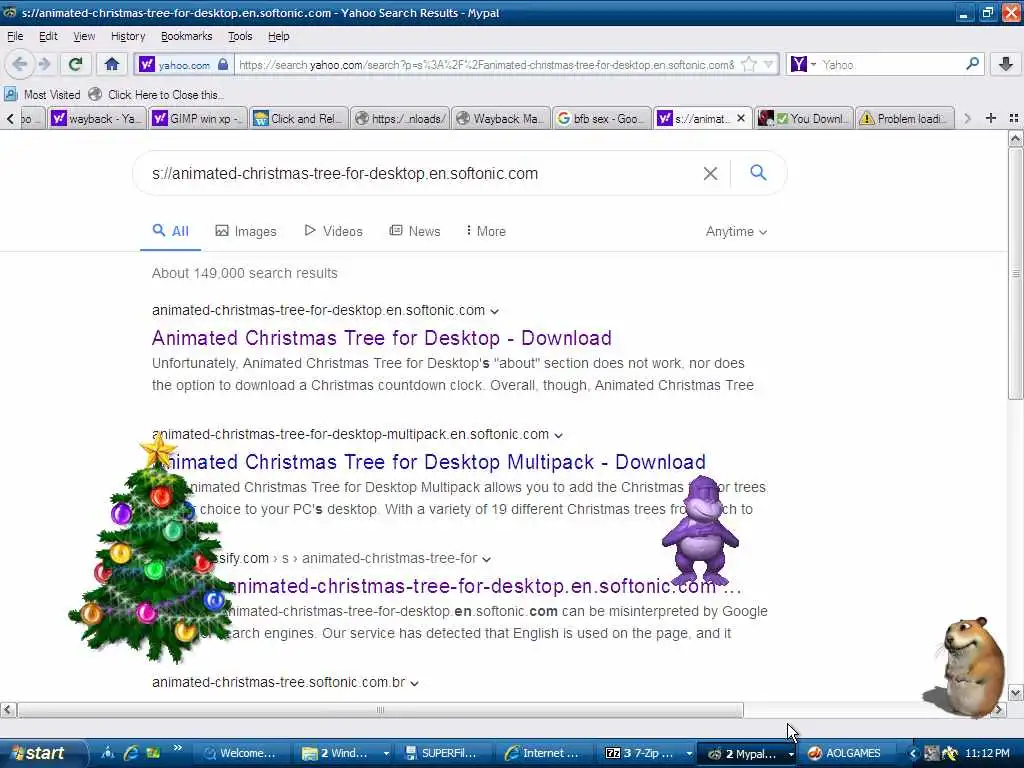Bookmark this page with the star
The width and height of the screenshot is (1024, 768).
749,65
